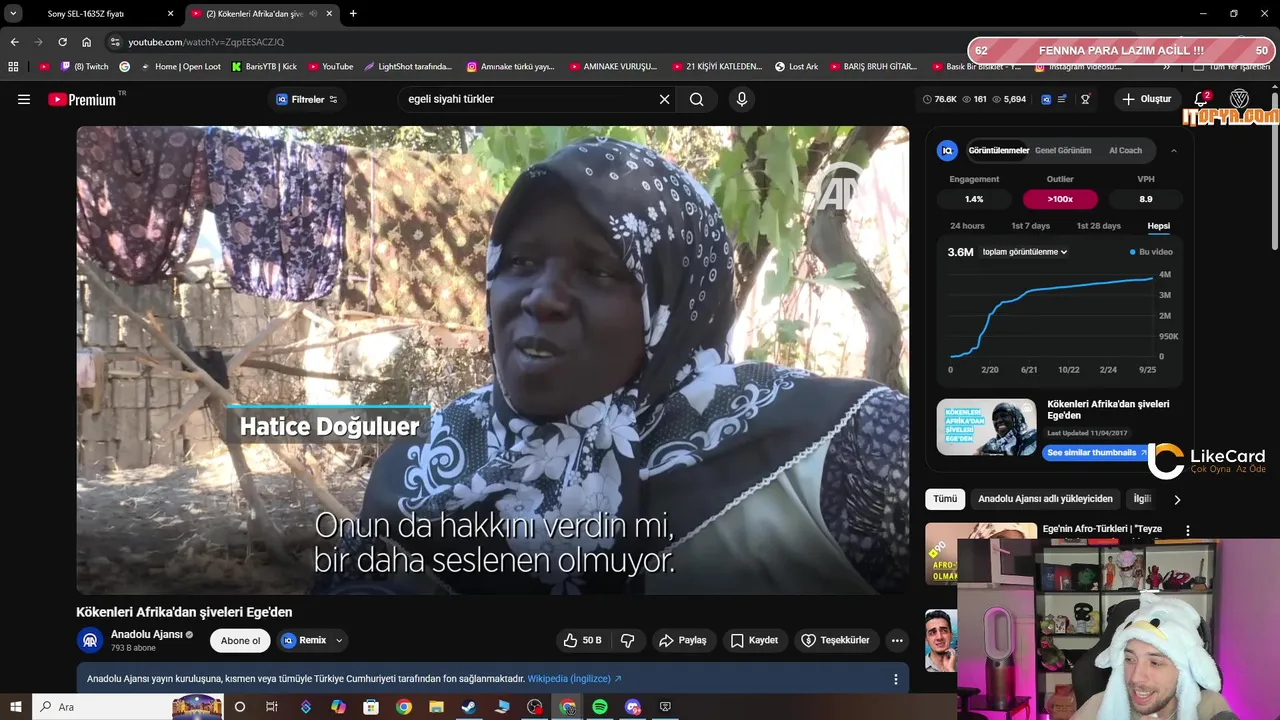
Task: Open options on the funding info banner
Action: coord(896,679)
